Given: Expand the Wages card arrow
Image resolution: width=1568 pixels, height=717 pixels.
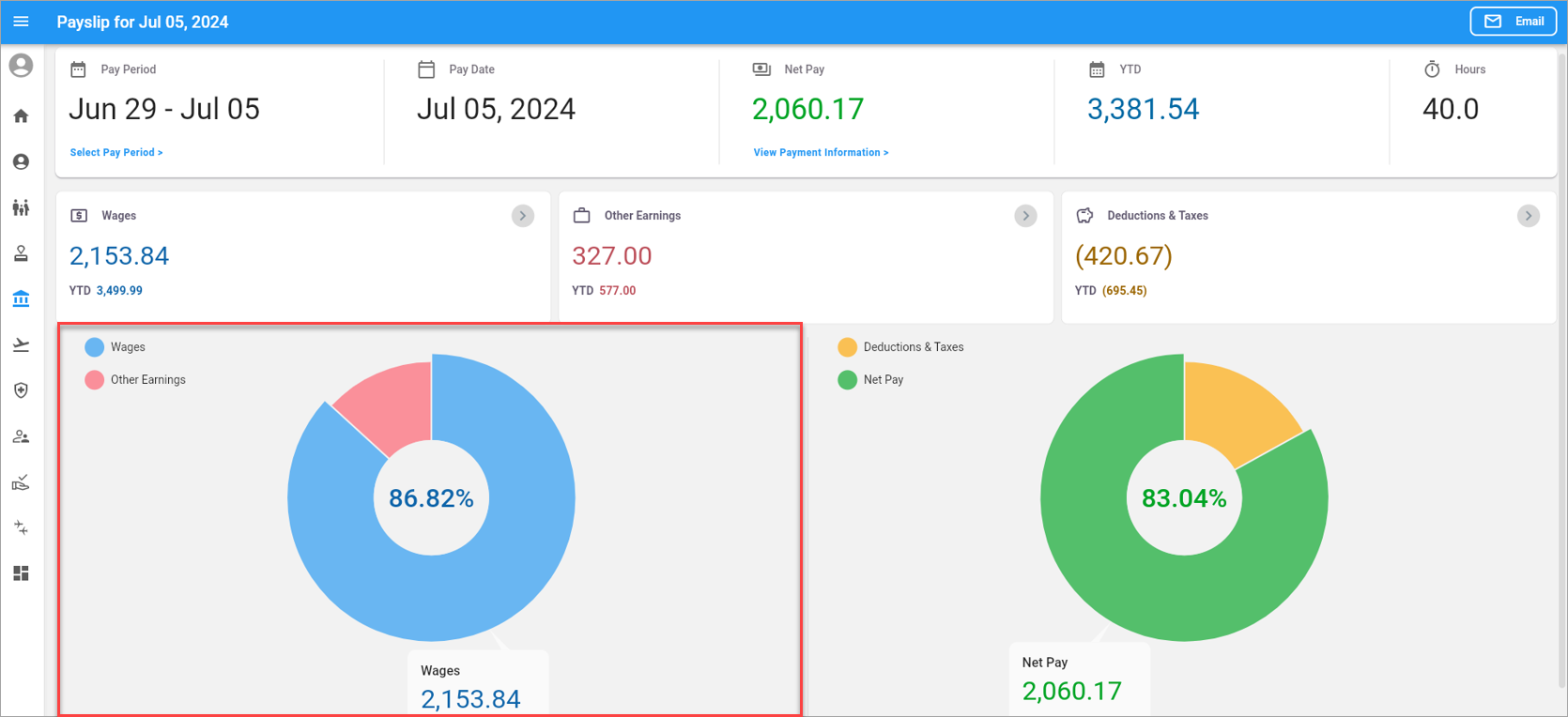Looking at the screenshot, I should click(523, 216).
